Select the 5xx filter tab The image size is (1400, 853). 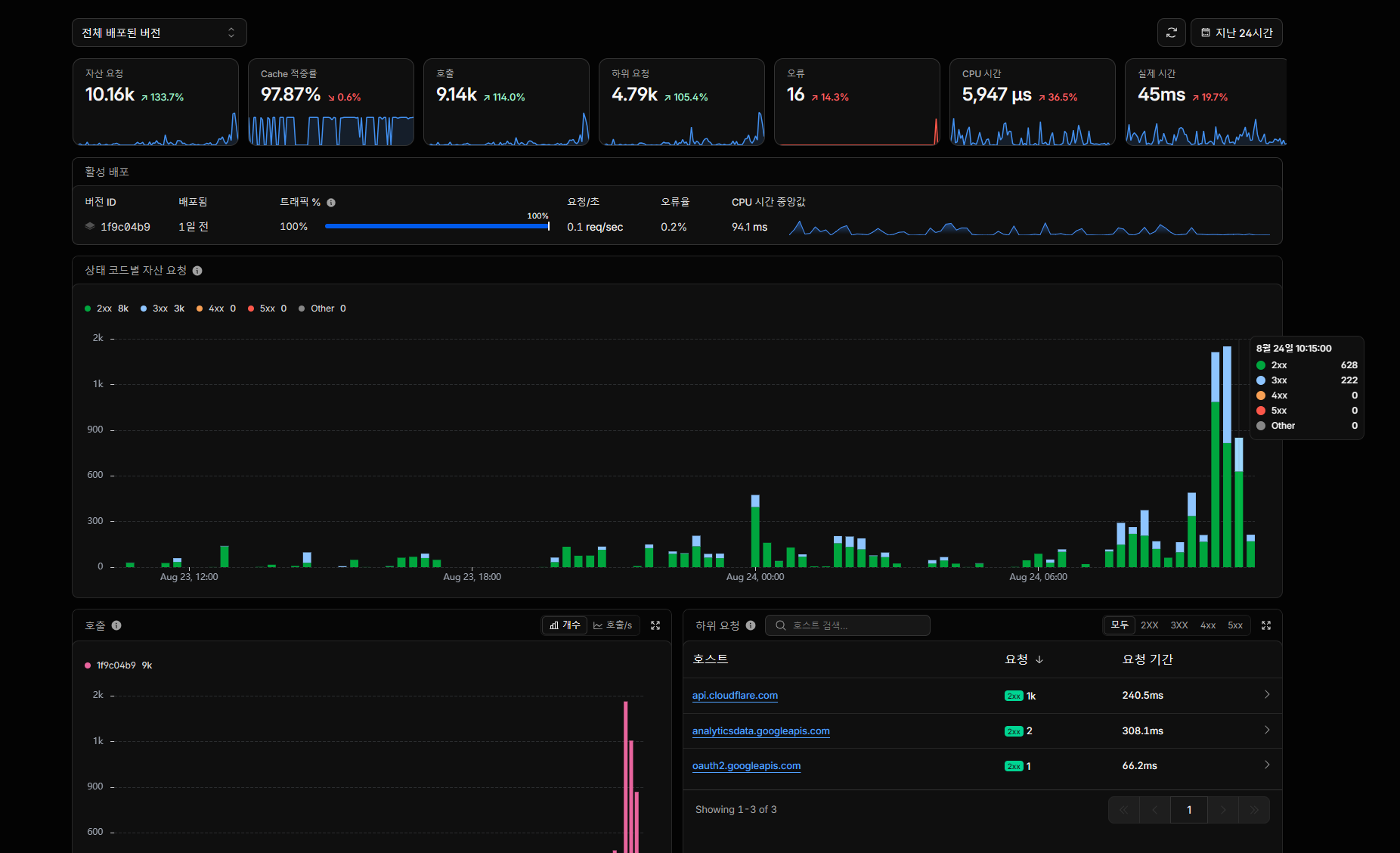coord(1235,625)
